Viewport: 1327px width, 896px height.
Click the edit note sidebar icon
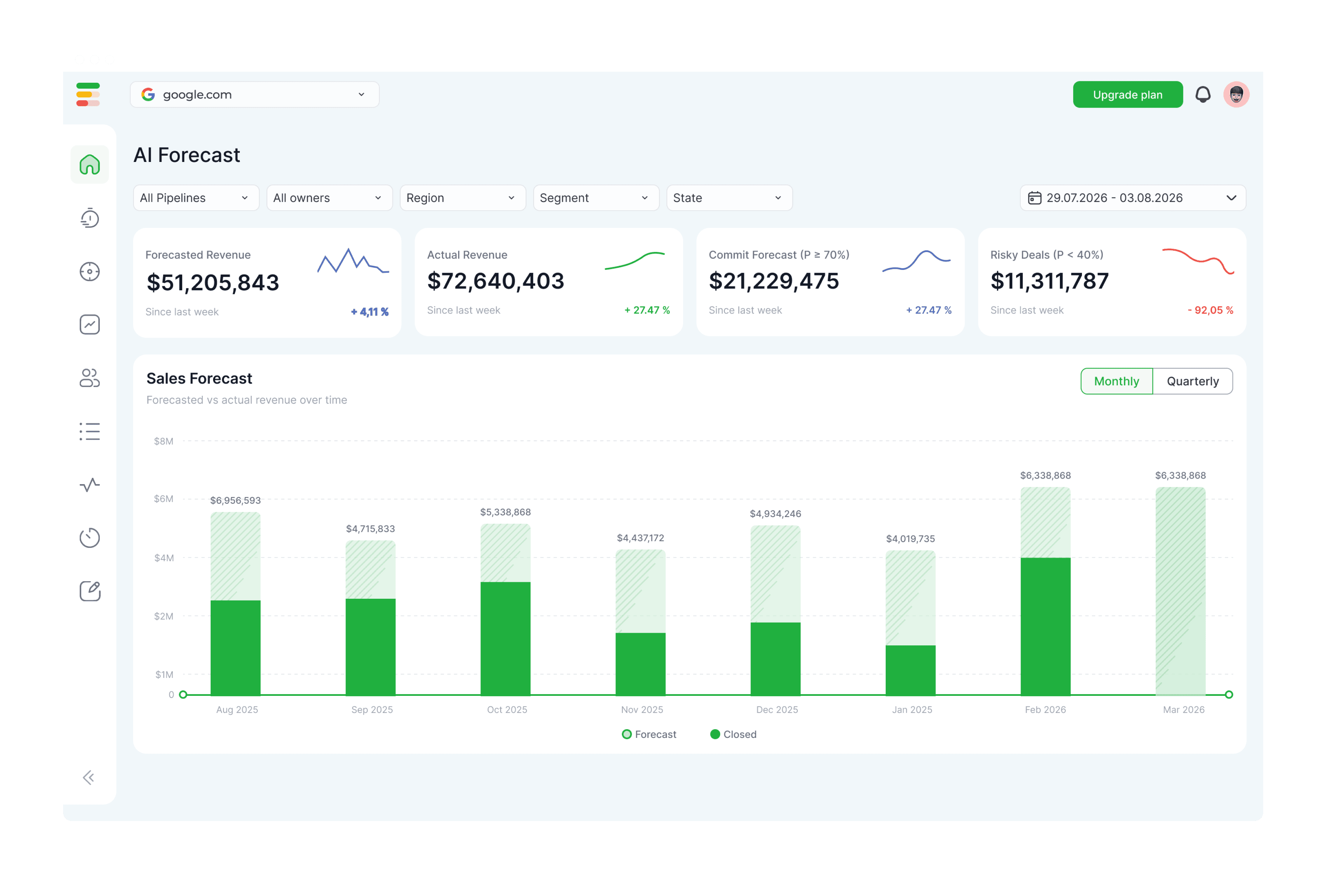(x=90, y=591)
